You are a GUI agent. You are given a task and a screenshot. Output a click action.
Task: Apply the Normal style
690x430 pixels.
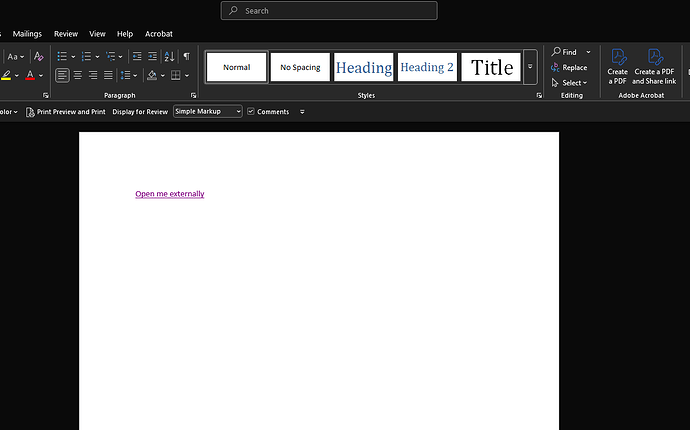coord(237,67)
